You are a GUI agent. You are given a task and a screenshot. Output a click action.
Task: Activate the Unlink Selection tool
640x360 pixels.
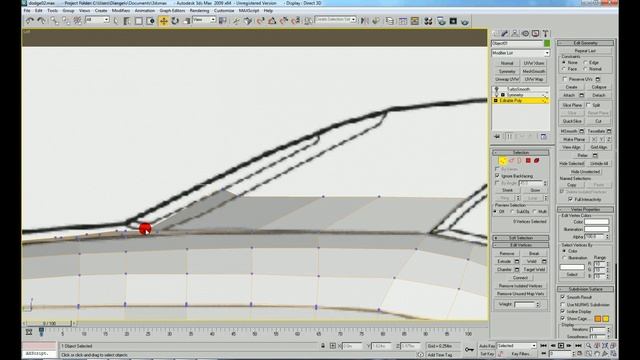coord(65,20)
